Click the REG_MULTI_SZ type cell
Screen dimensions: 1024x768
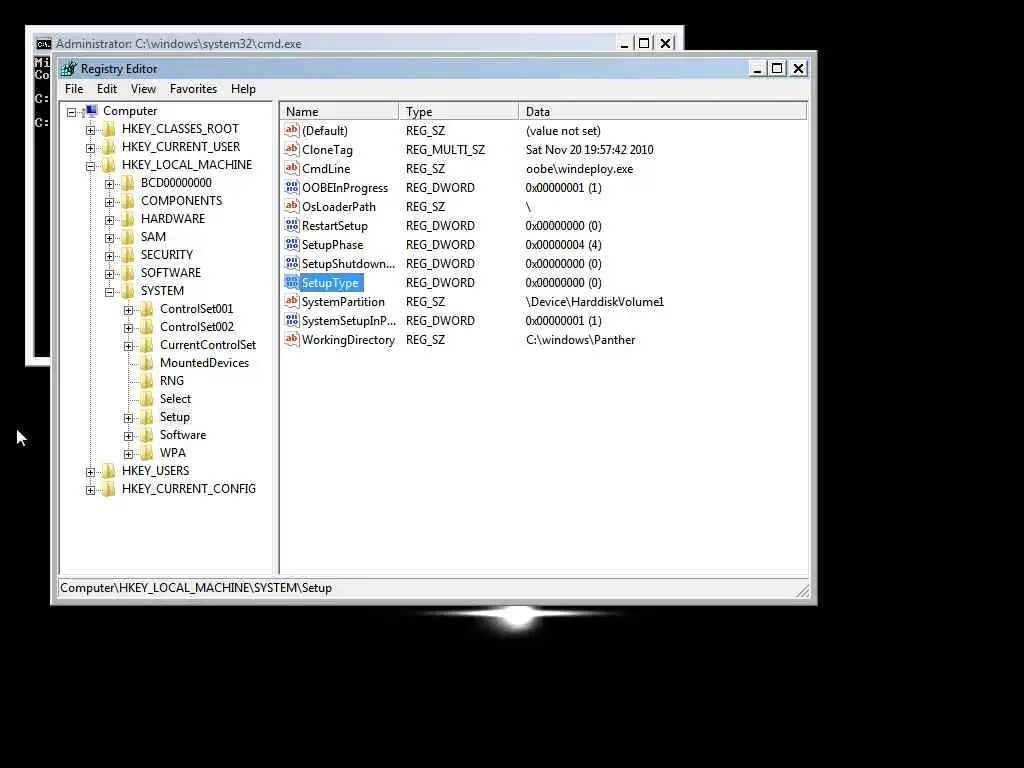tap(445, 150)
